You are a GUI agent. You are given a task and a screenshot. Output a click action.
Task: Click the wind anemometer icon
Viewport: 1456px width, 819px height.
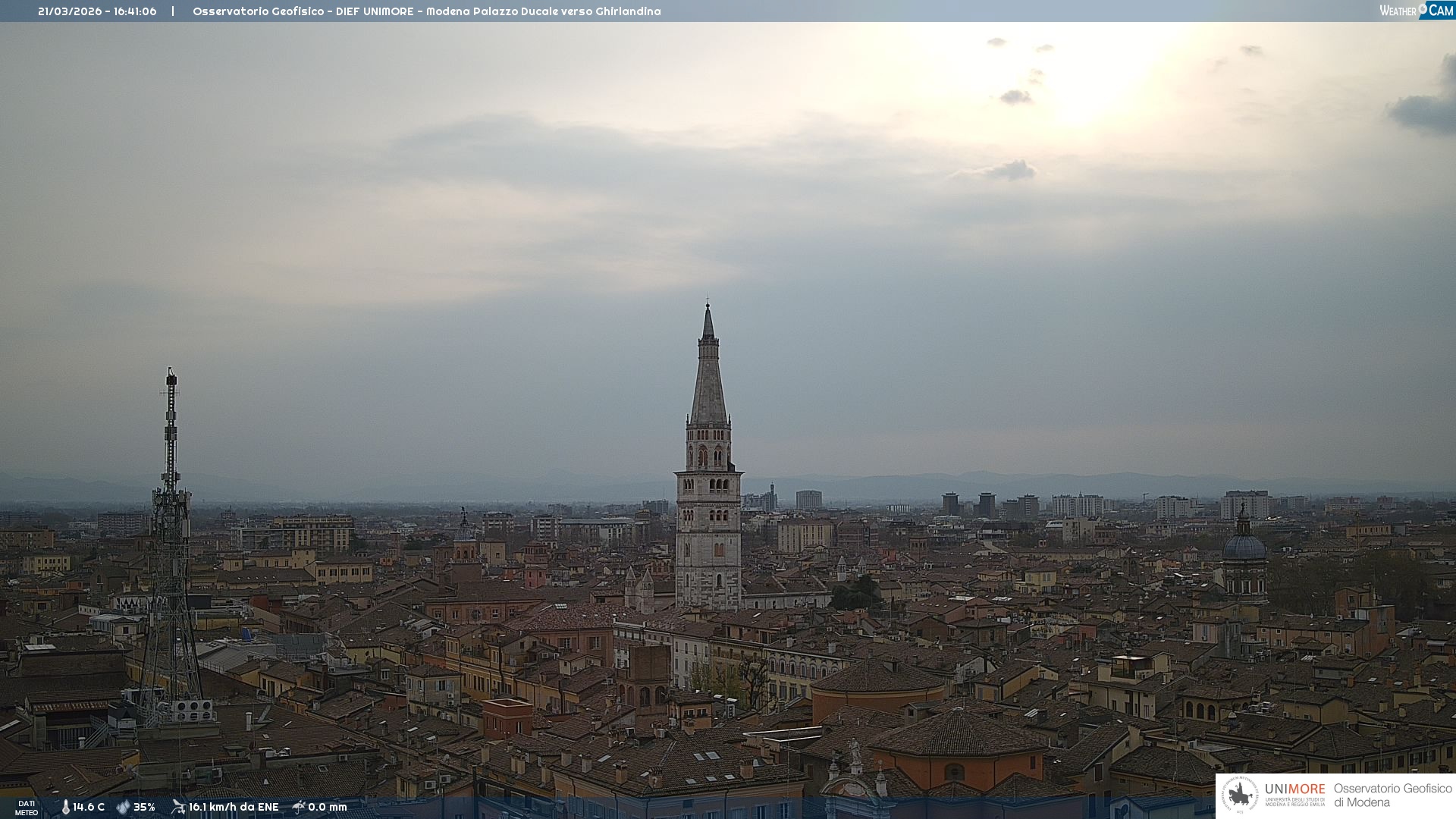pos(178,807)
